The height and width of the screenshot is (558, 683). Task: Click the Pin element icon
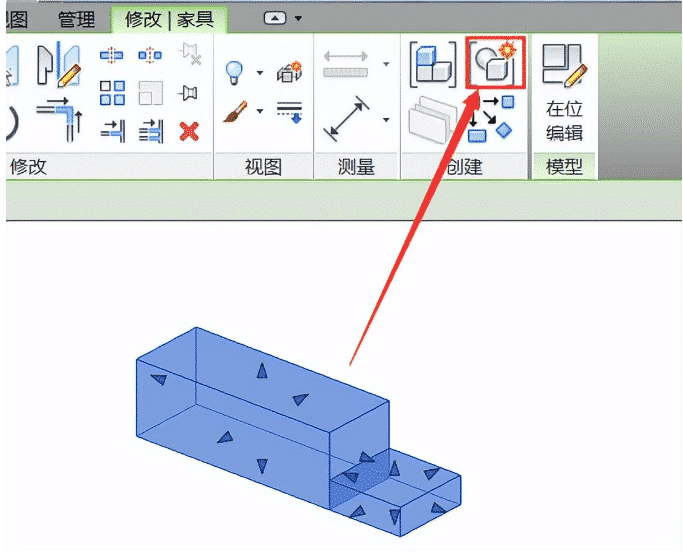pos(188,93)
